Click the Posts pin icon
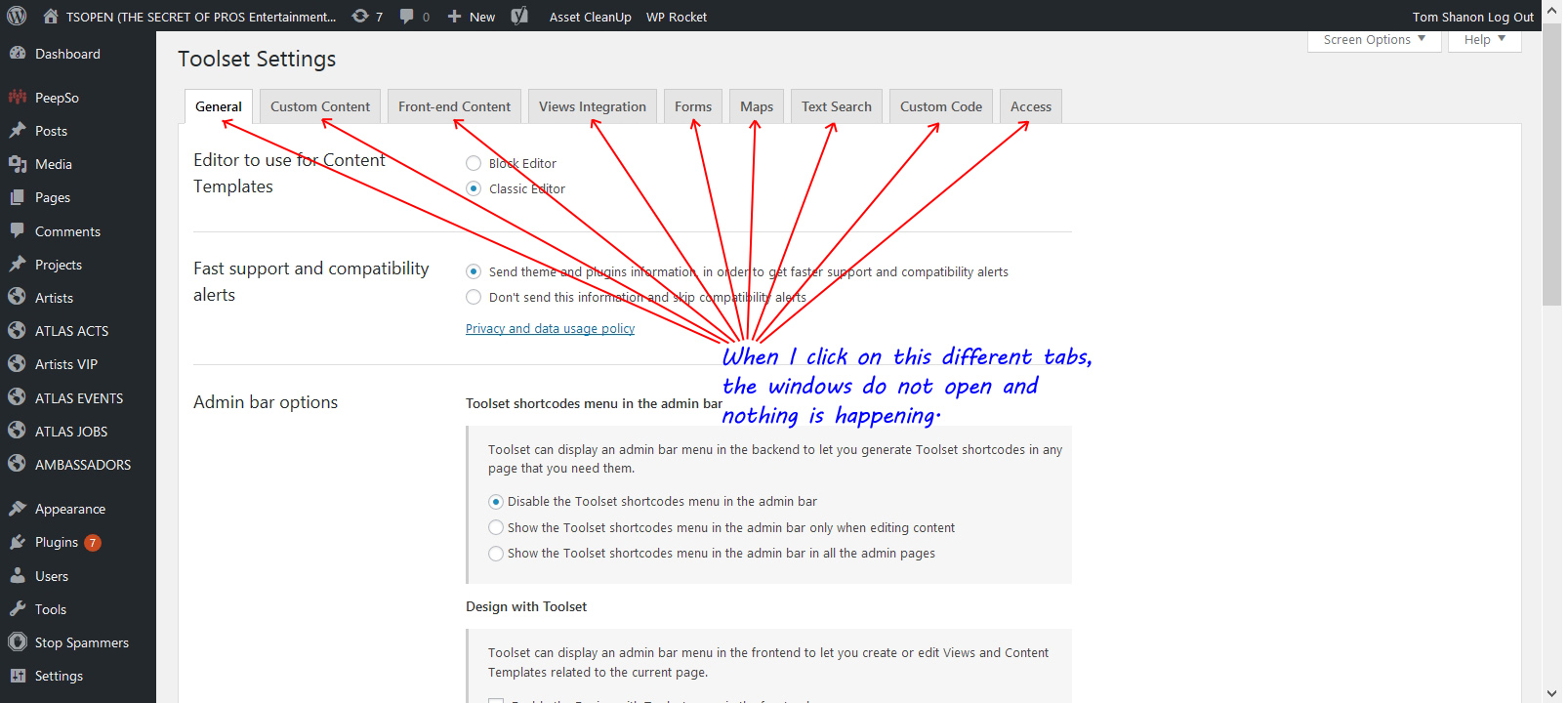Image resolution: width=1568 pixels, height=703 pixels. (17, 131)
